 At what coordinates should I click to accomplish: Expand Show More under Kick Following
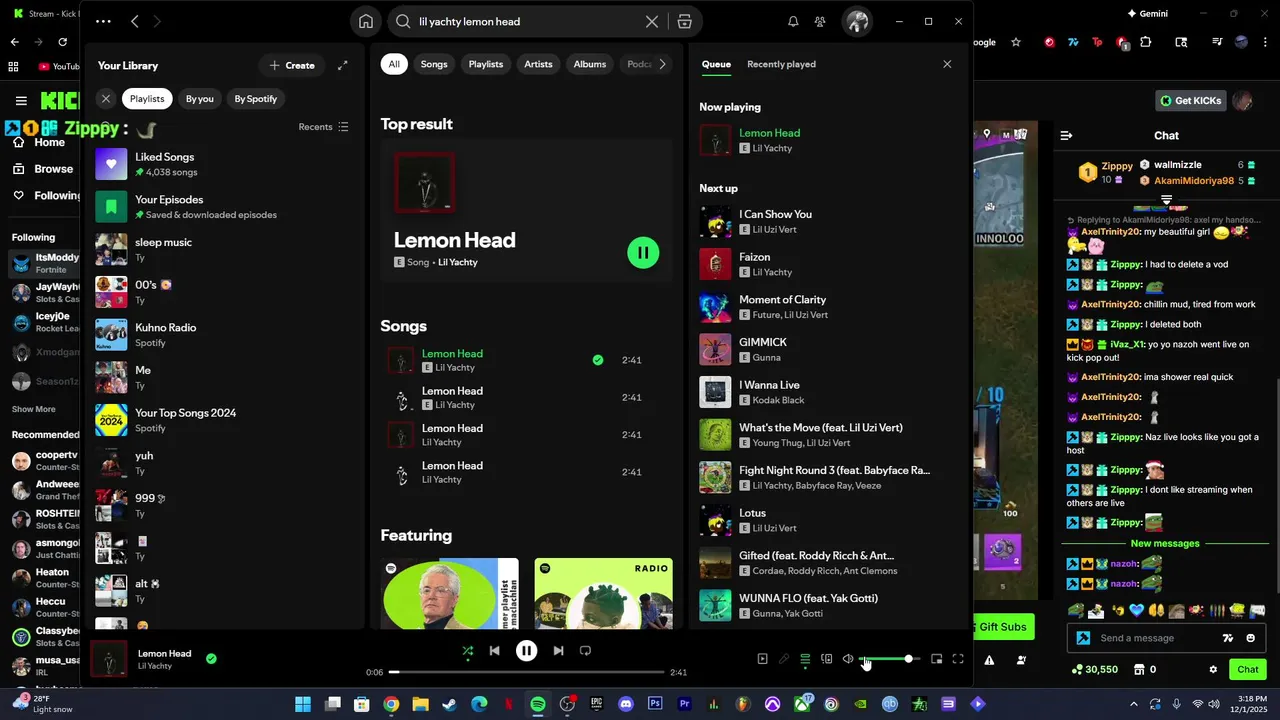tap(34, 409)
